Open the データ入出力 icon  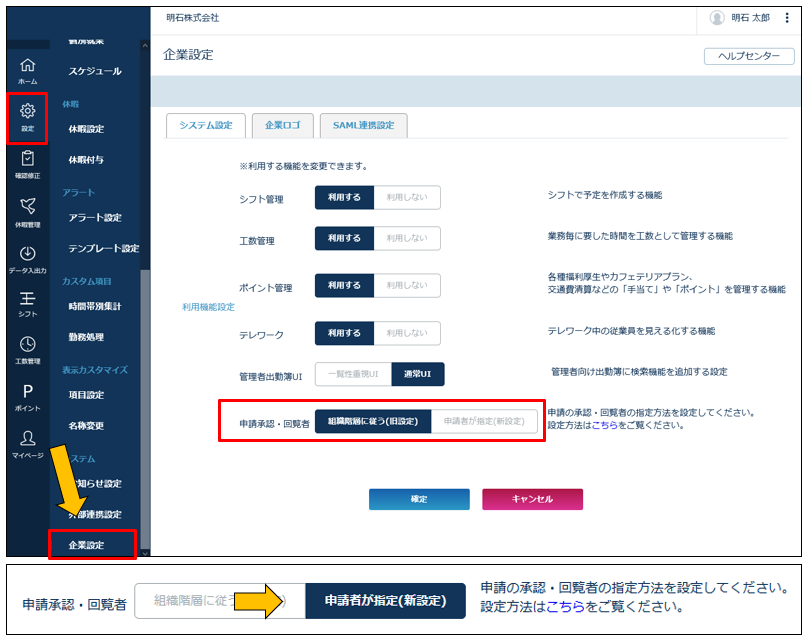(x=27, y=260)
